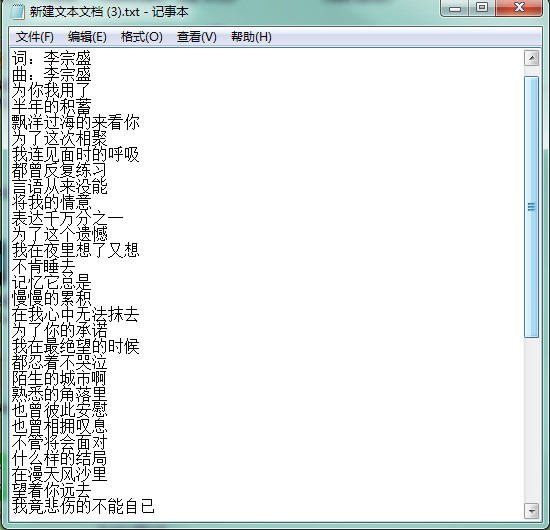Click the line 言语从来没能
The height and width of the screenshot is (530, 550).
pos(60,187)
